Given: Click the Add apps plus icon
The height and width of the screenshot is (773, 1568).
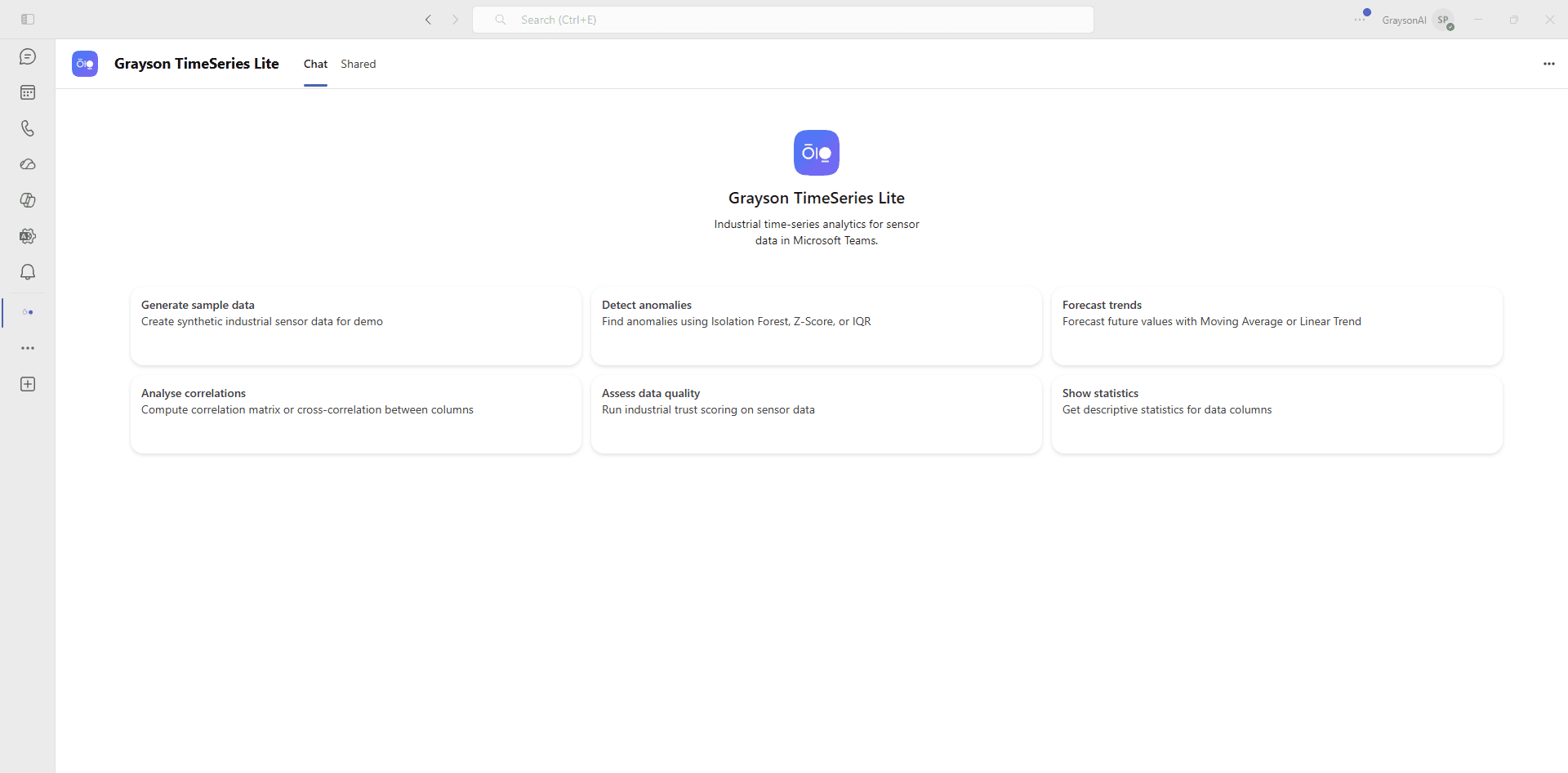Looking at the screenshot, I should (x=28, y=384).
